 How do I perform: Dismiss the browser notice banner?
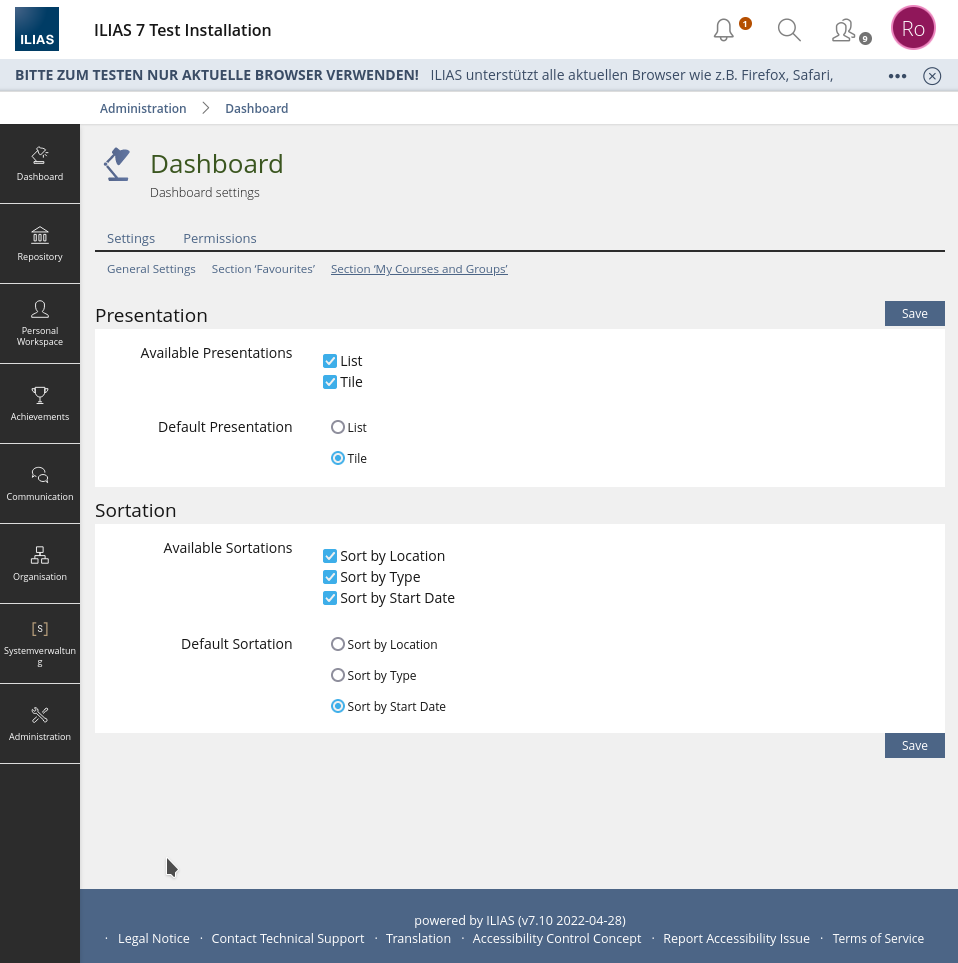pyautogui.click(x=932, y=76)
